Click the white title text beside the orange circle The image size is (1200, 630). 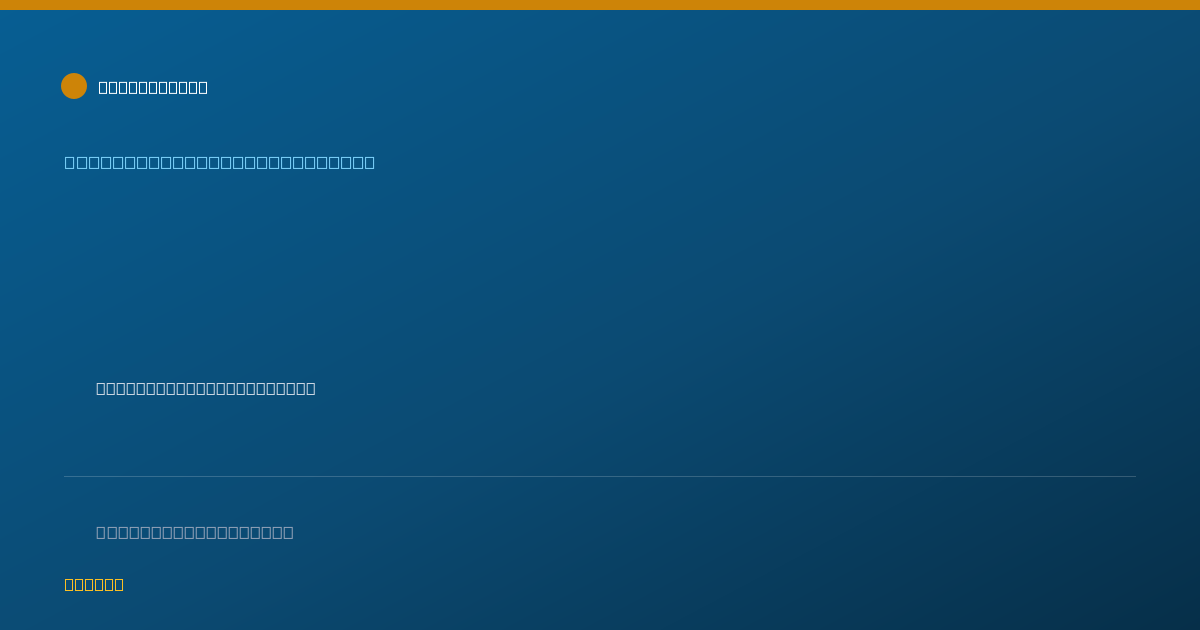pos(153,87)
